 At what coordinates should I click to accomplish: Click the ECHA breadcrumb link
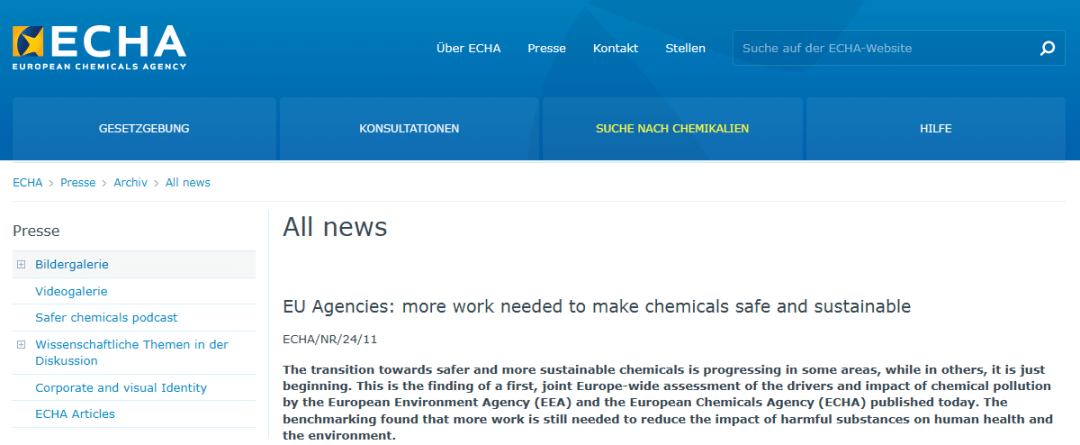click(x=27, y=183)
